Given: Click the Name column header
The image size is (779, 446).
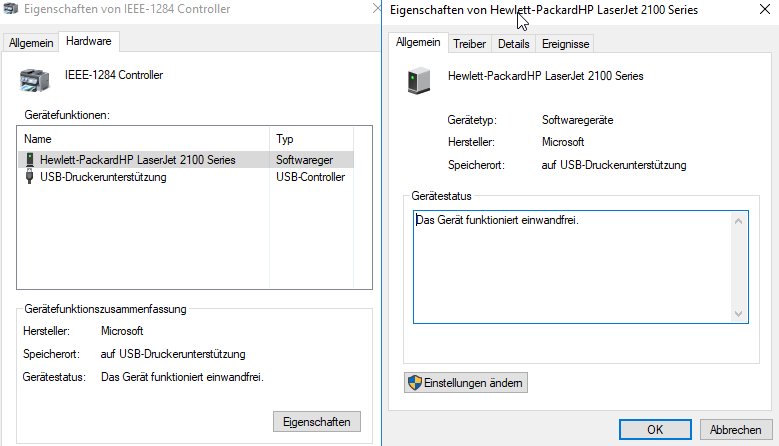Looking at the screenshot, I should tap(144, 139).
